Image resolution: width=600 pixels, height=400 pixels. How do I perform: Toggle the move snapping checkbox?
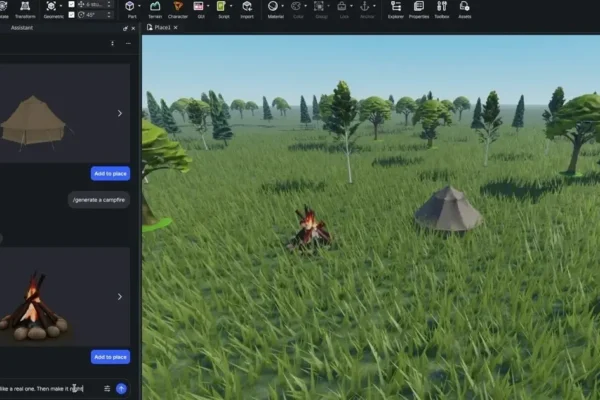pos(71,4)
